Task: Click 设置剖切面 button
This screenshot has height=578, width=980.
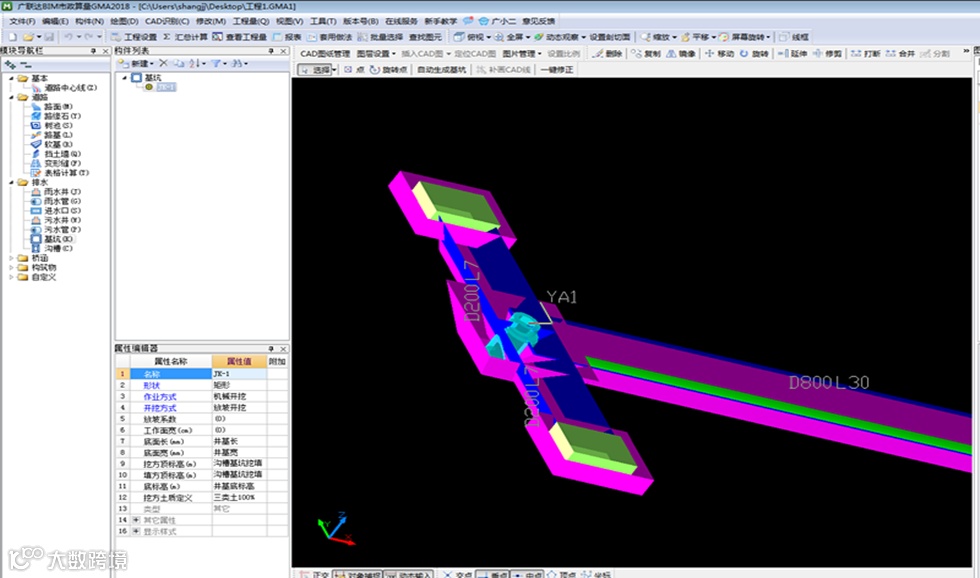Action: coord(609,37)
